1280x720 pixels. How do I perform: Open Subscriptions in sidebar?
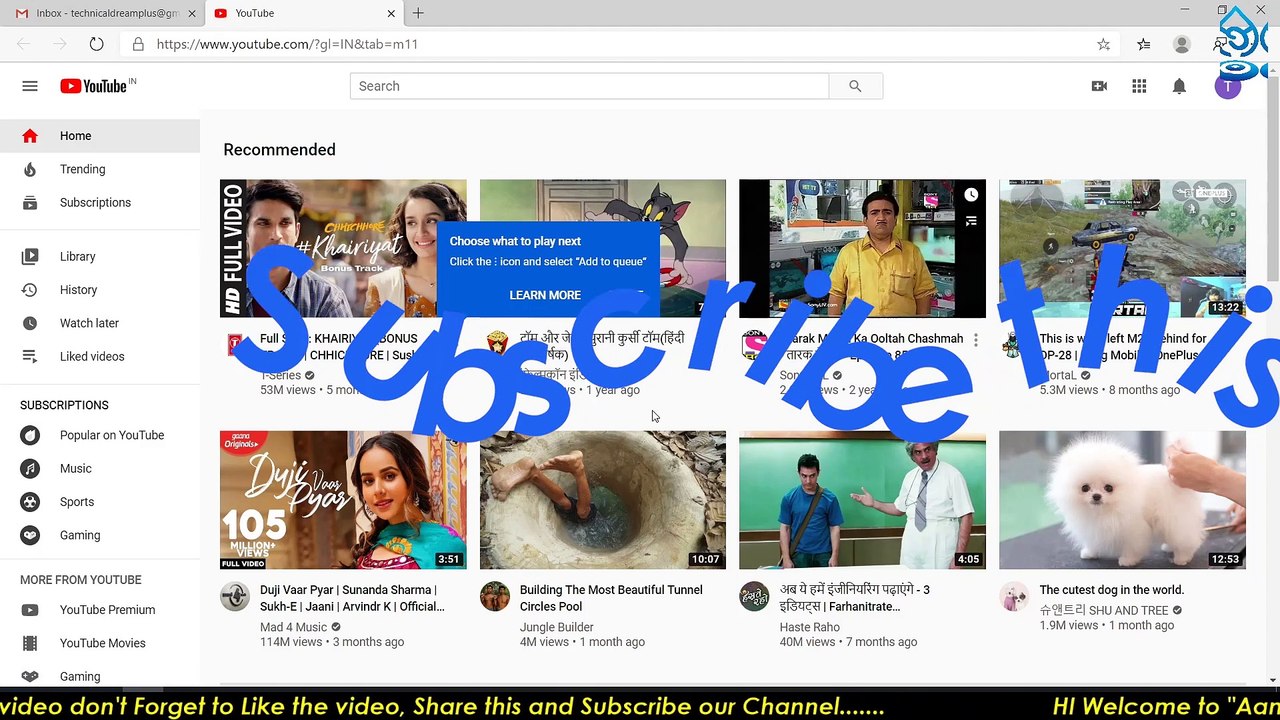click(x=100, y=202)
